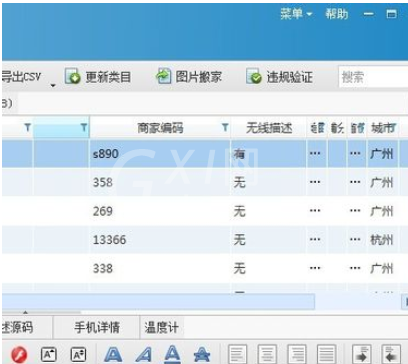Click the 有 cell in the s890 row
The height and width of the screenshot is (364, 408).
pos(268,154)
